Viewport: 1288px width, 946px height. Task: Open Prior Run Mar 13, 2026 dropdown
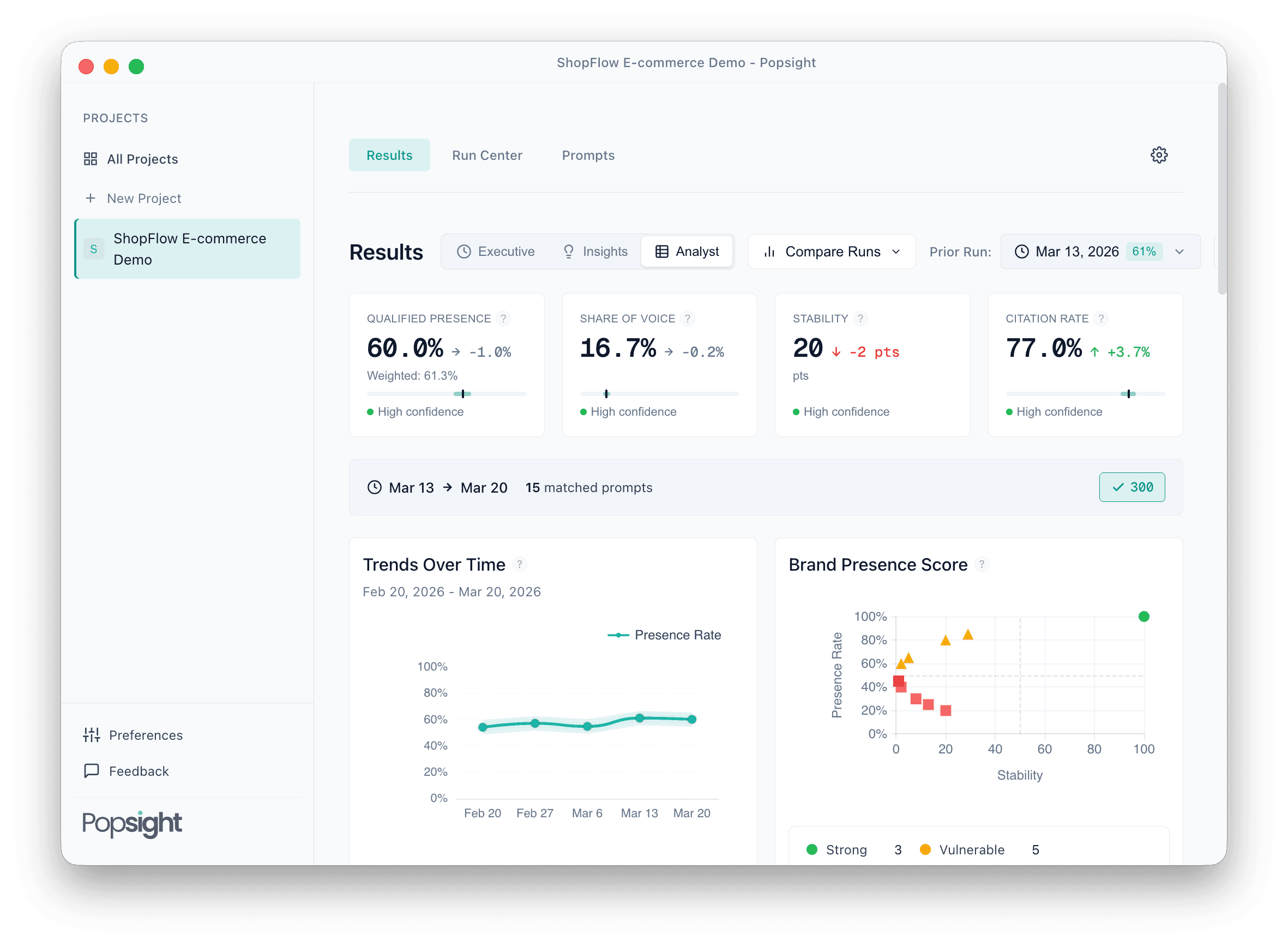(x=1100, y=252)
